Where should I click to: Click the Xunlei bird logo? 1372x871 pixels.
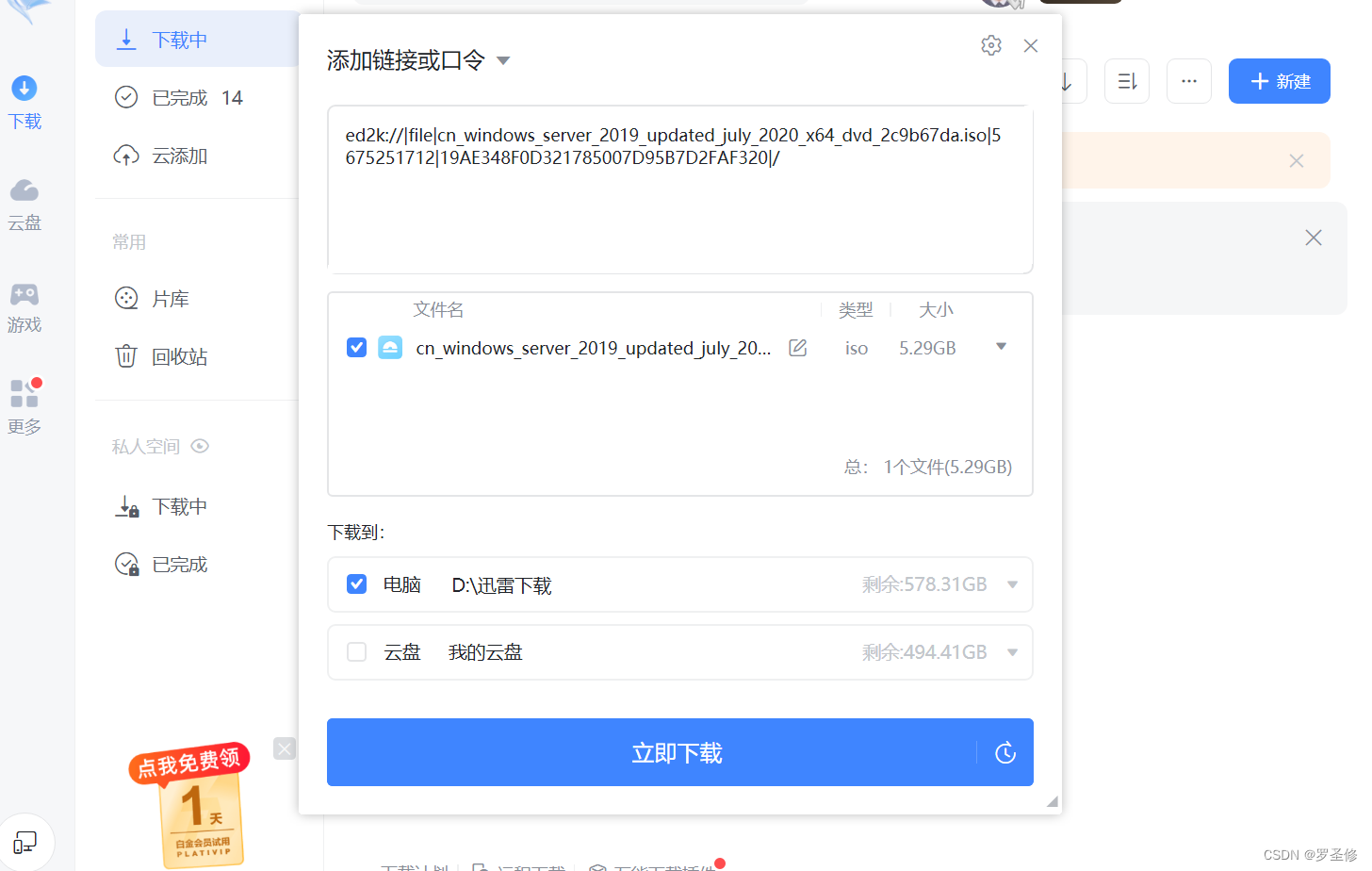pos(30,9)
